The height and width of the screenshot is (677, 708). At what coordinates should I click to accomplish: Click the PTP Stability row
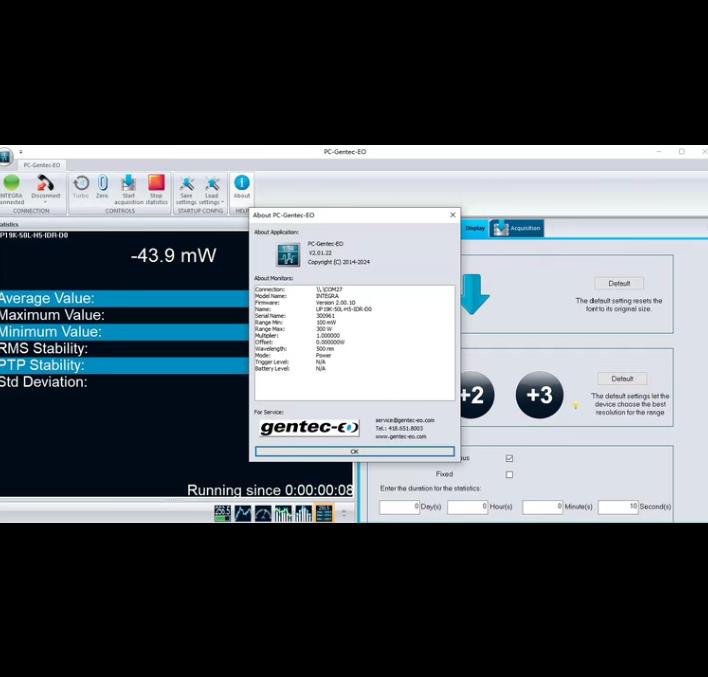(124, 365)
